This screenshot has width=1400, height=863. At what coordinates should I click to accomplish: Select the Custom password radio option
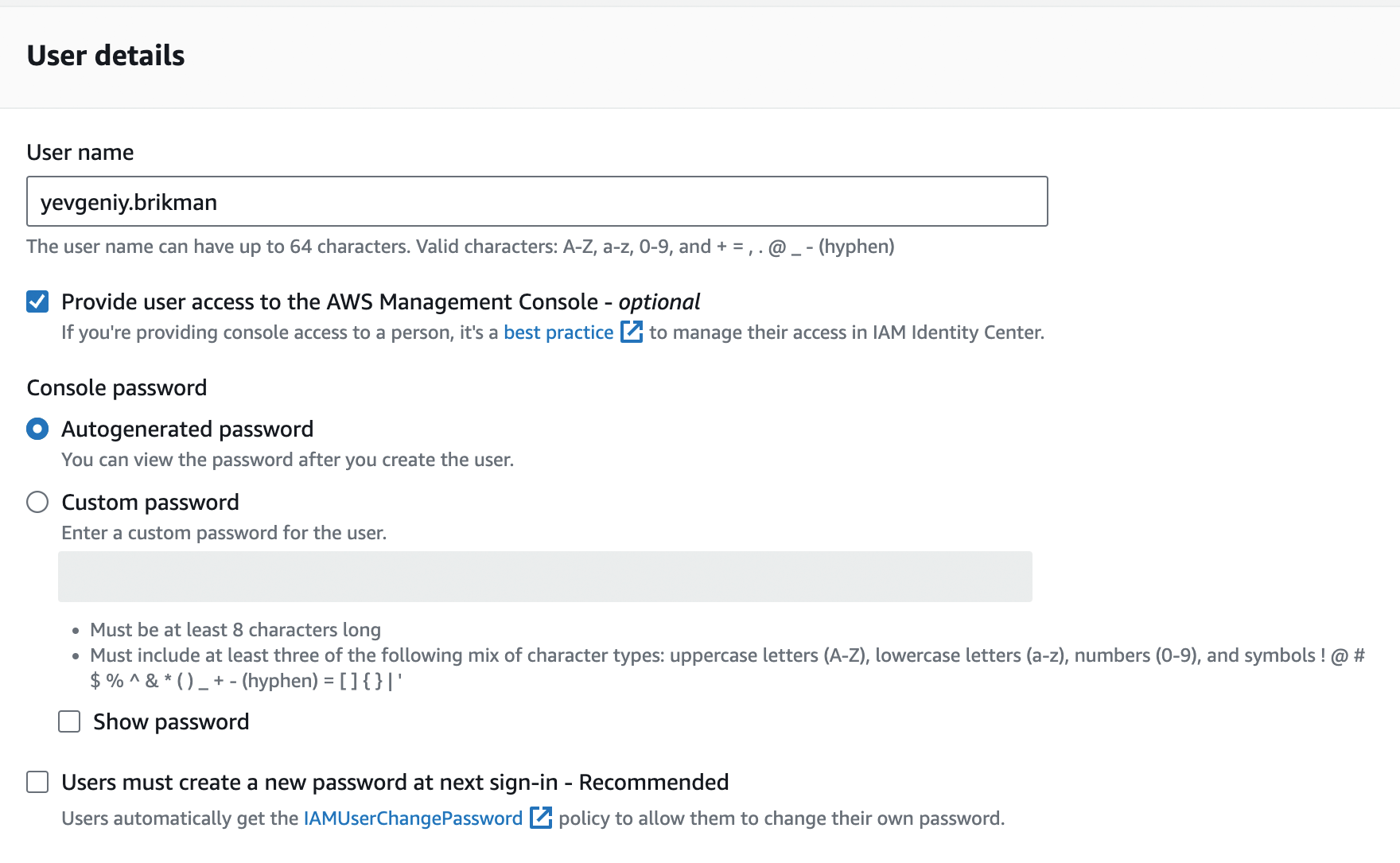pyautogui.click(x=37, y=502)
